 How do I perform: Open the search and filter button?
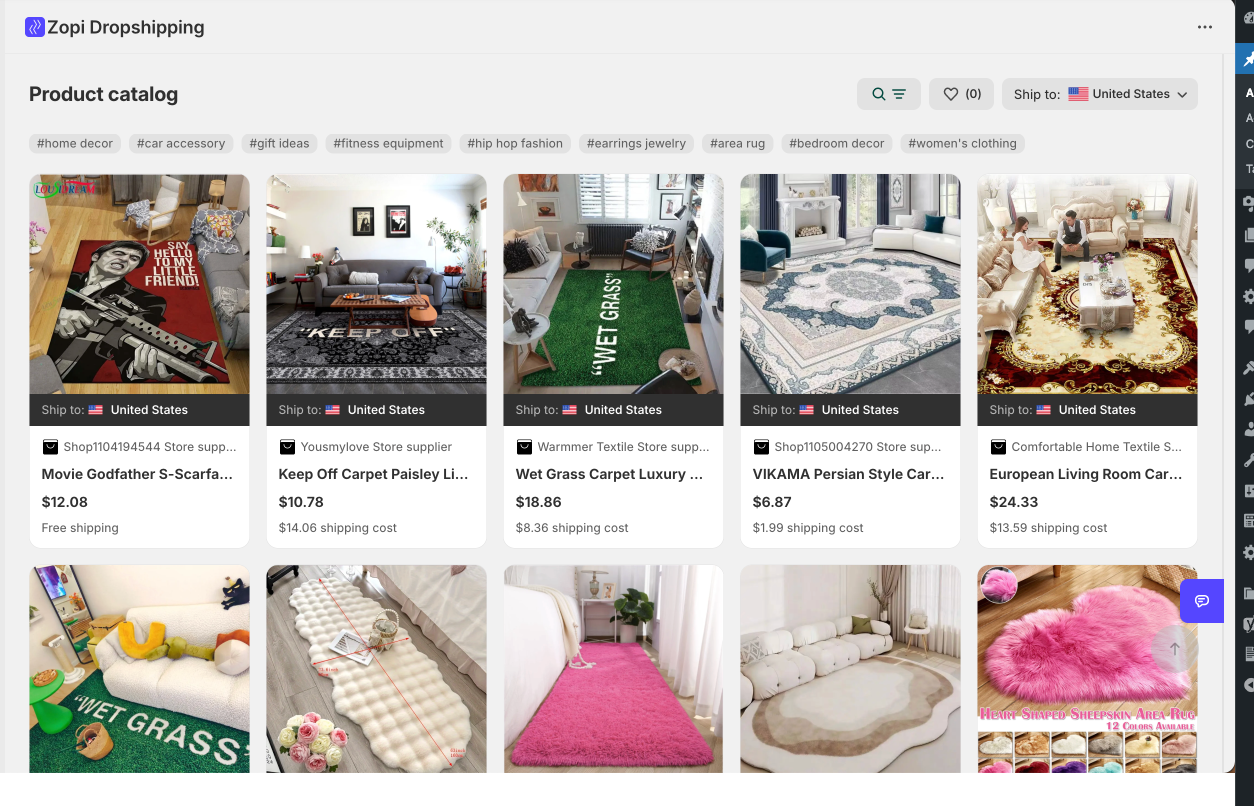888,94
